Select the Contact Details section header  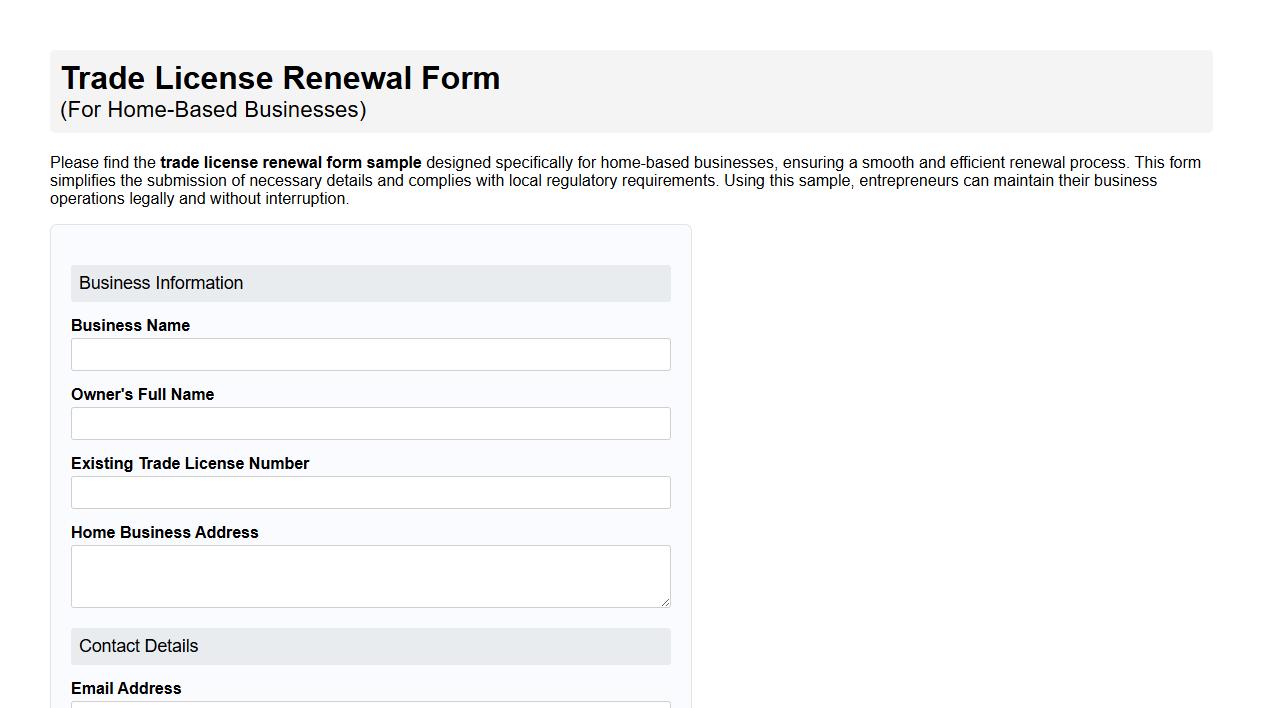point(137,646)
